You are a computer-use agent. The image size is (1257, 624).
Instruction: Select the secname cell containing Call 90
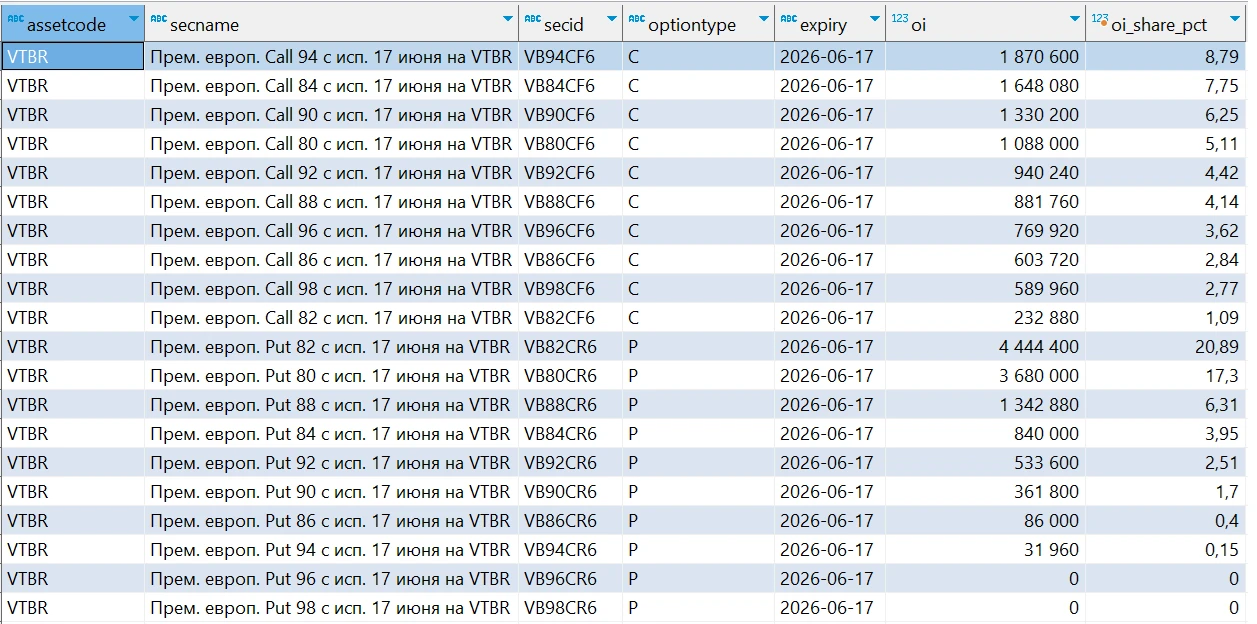click(x=331, y=115)
